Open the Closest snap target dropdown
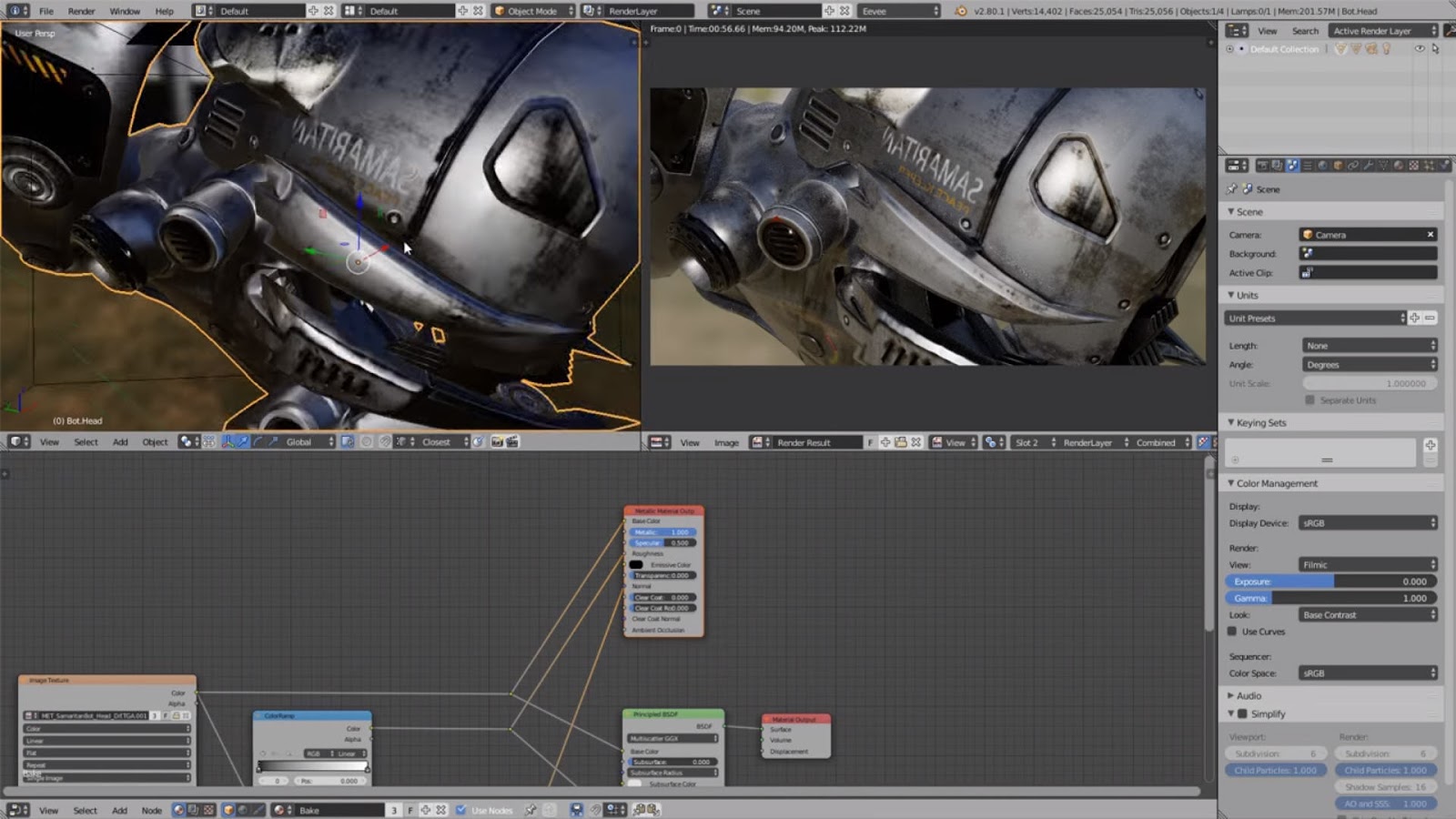This screenshot has height=819, width=1456. coord(444,441)
